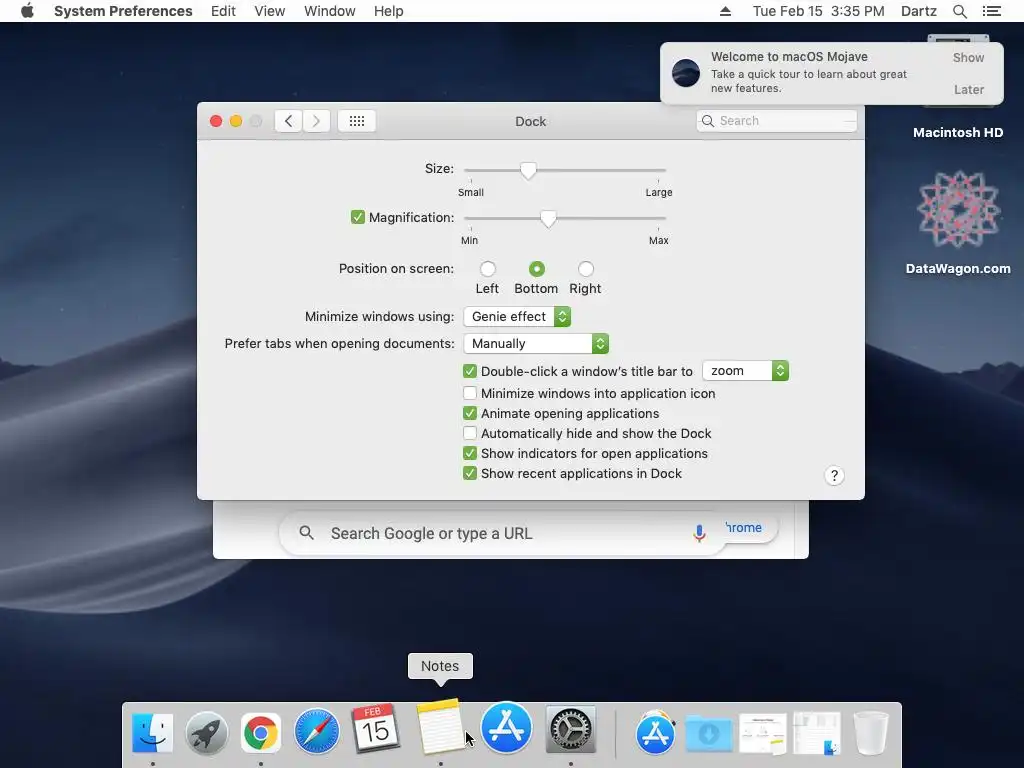Image resolution: width=1024 pixels, height=768 pixels.
Task: Click Chrome's Search Google or type a URL box
Action: tap(502, 534)
